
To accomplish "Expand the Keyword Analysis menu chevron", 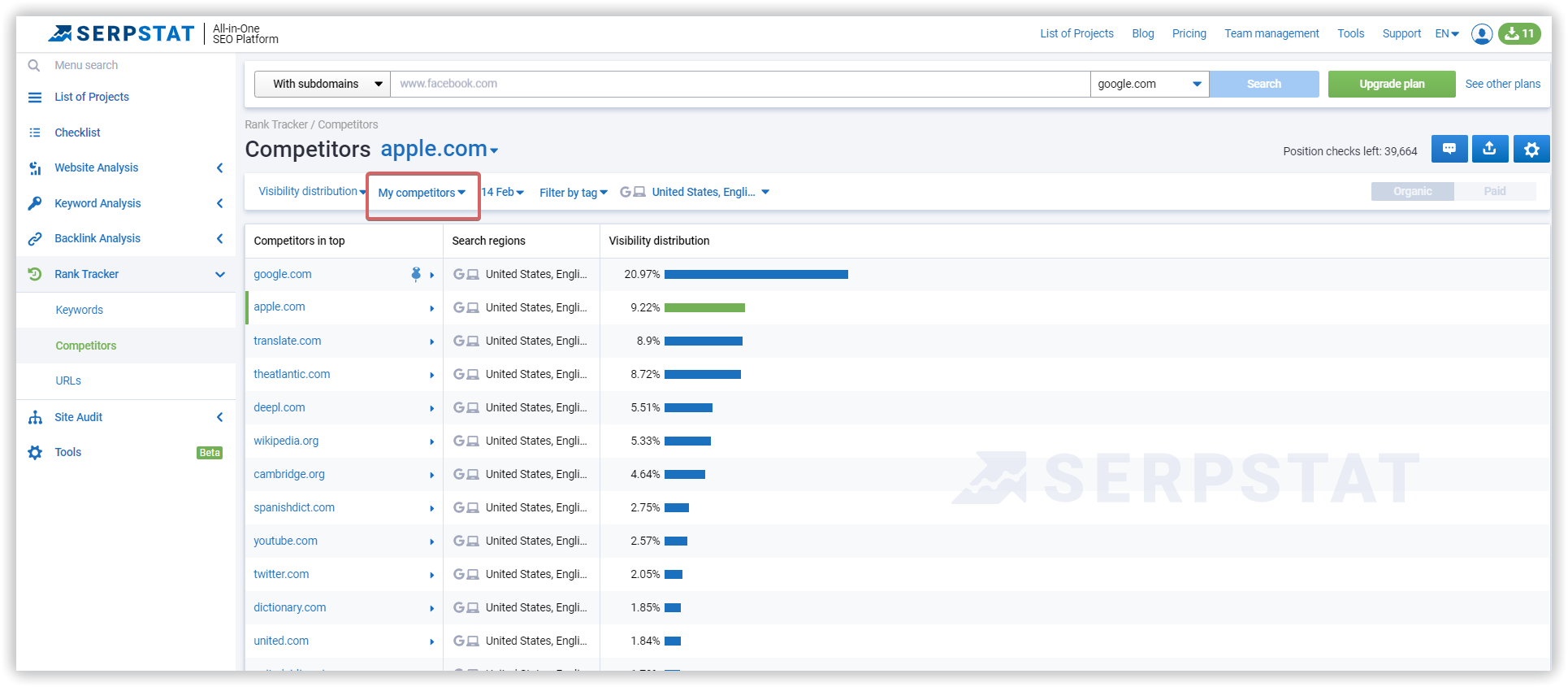I will coord(219,203).
